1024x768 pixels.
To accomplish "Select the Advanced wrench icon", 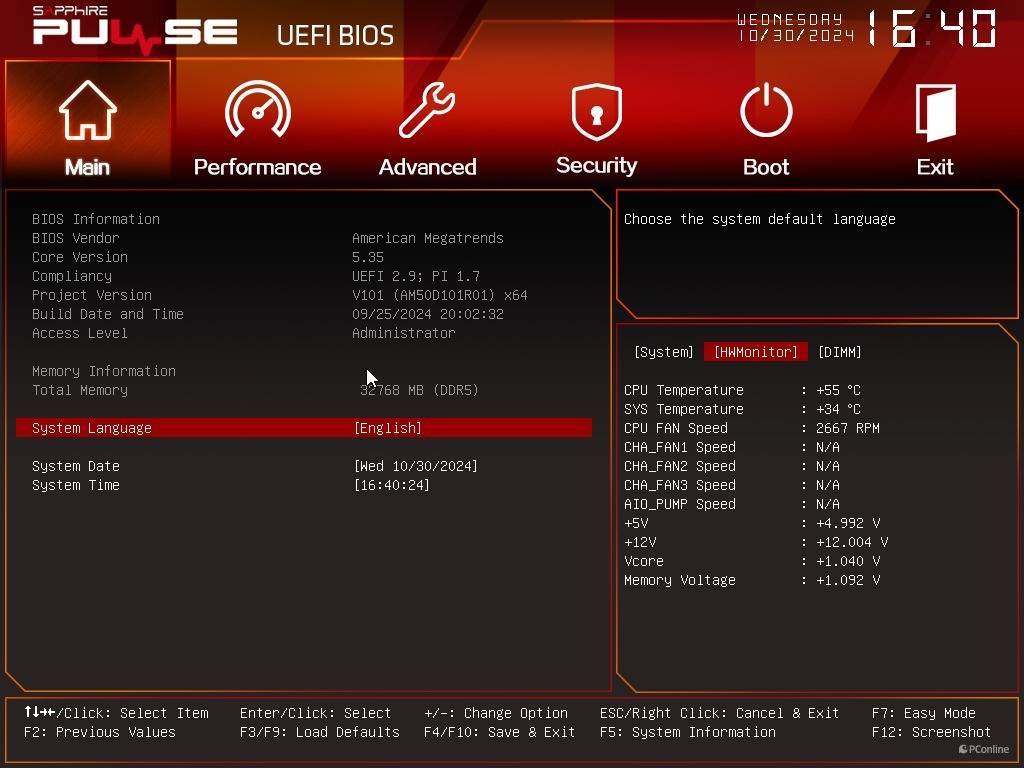I will click(427, 110).
